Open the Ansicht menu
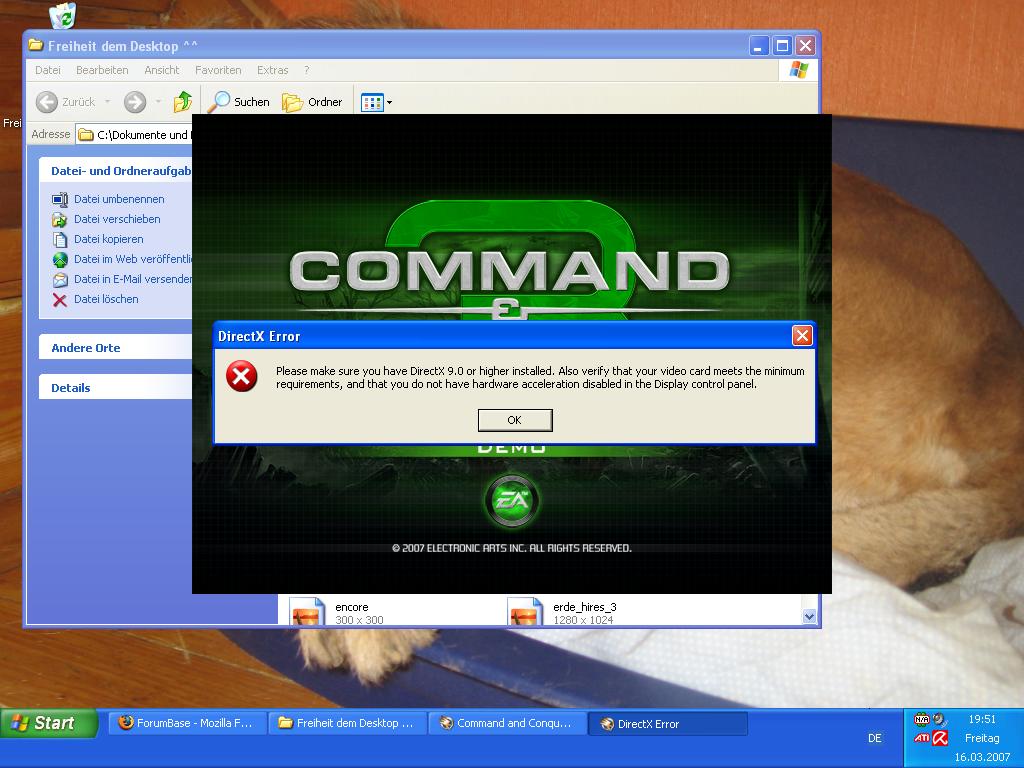Image resolution: width=1024 pixels, height=768 pixels. 161,70
